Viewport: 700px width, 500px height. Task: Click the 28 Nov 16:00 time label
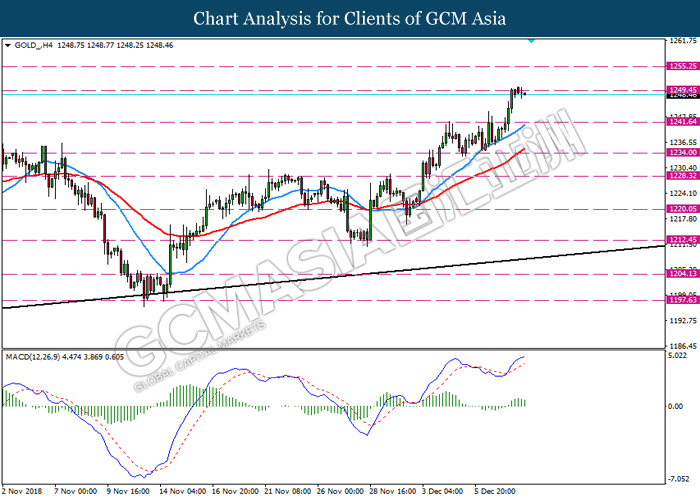point(393,491)
